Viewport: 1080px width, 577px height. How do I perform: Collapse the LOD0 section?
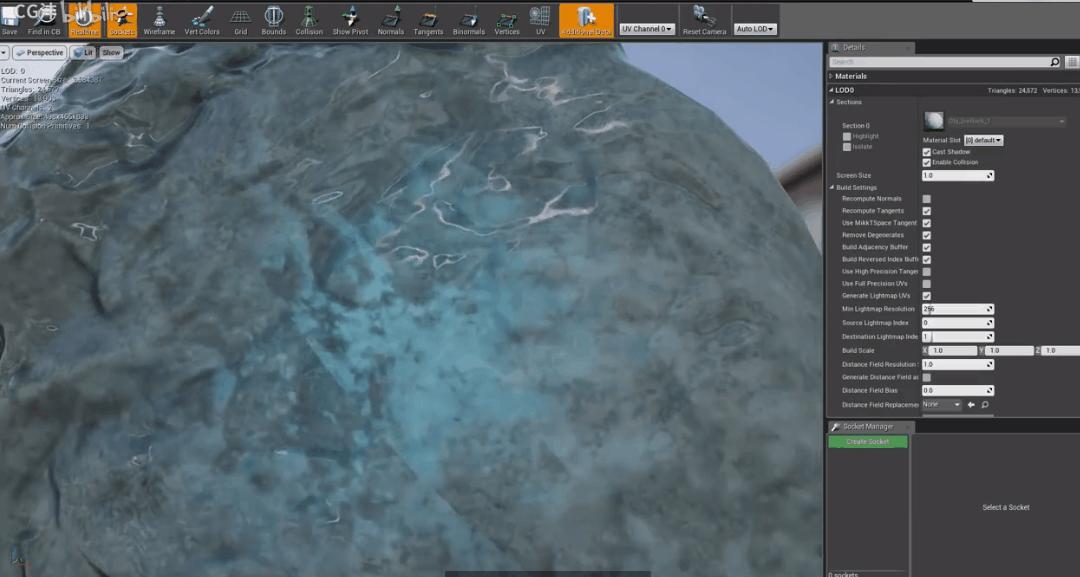(x=831, y=90)
